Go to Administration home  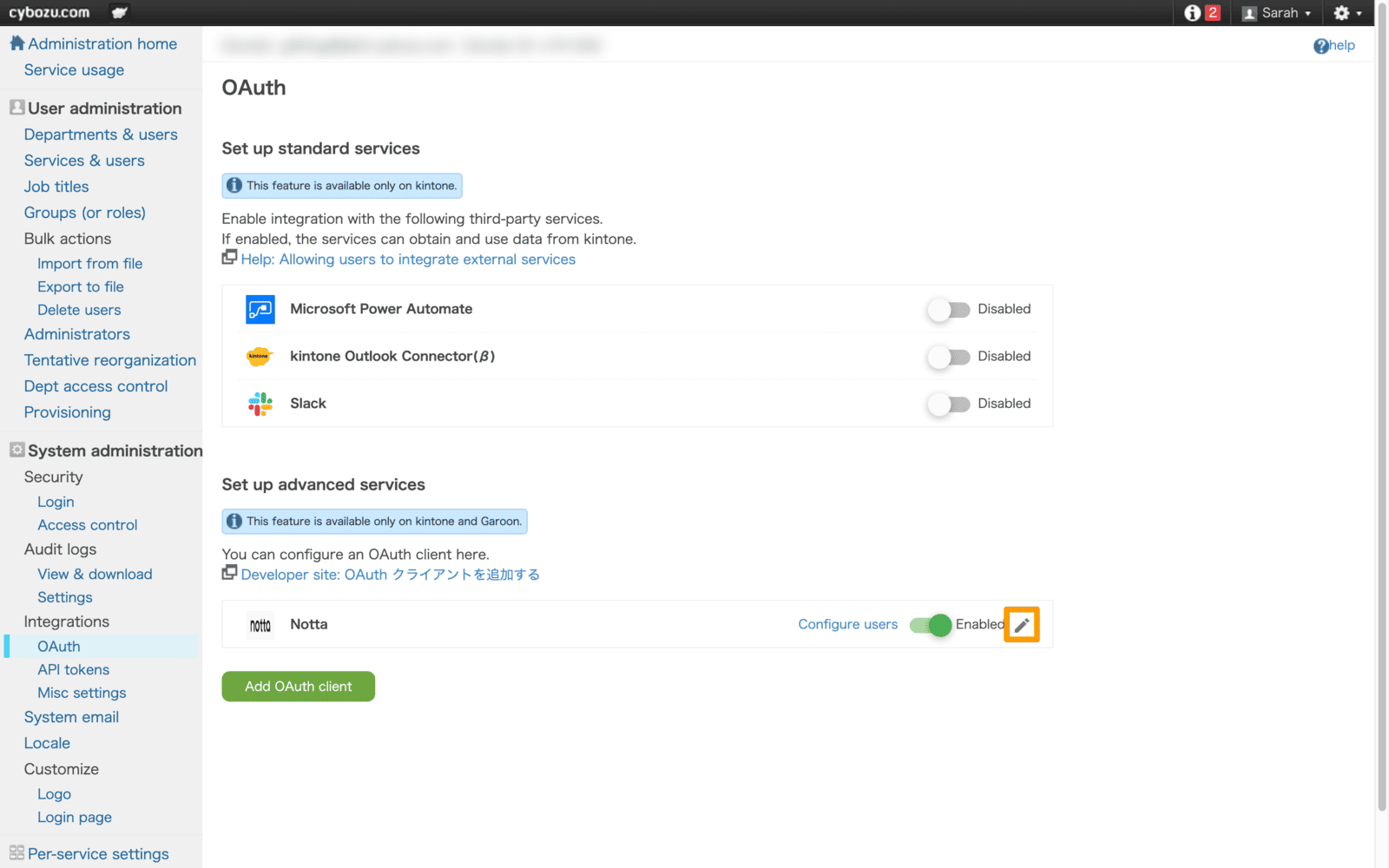tap(102, 43)
